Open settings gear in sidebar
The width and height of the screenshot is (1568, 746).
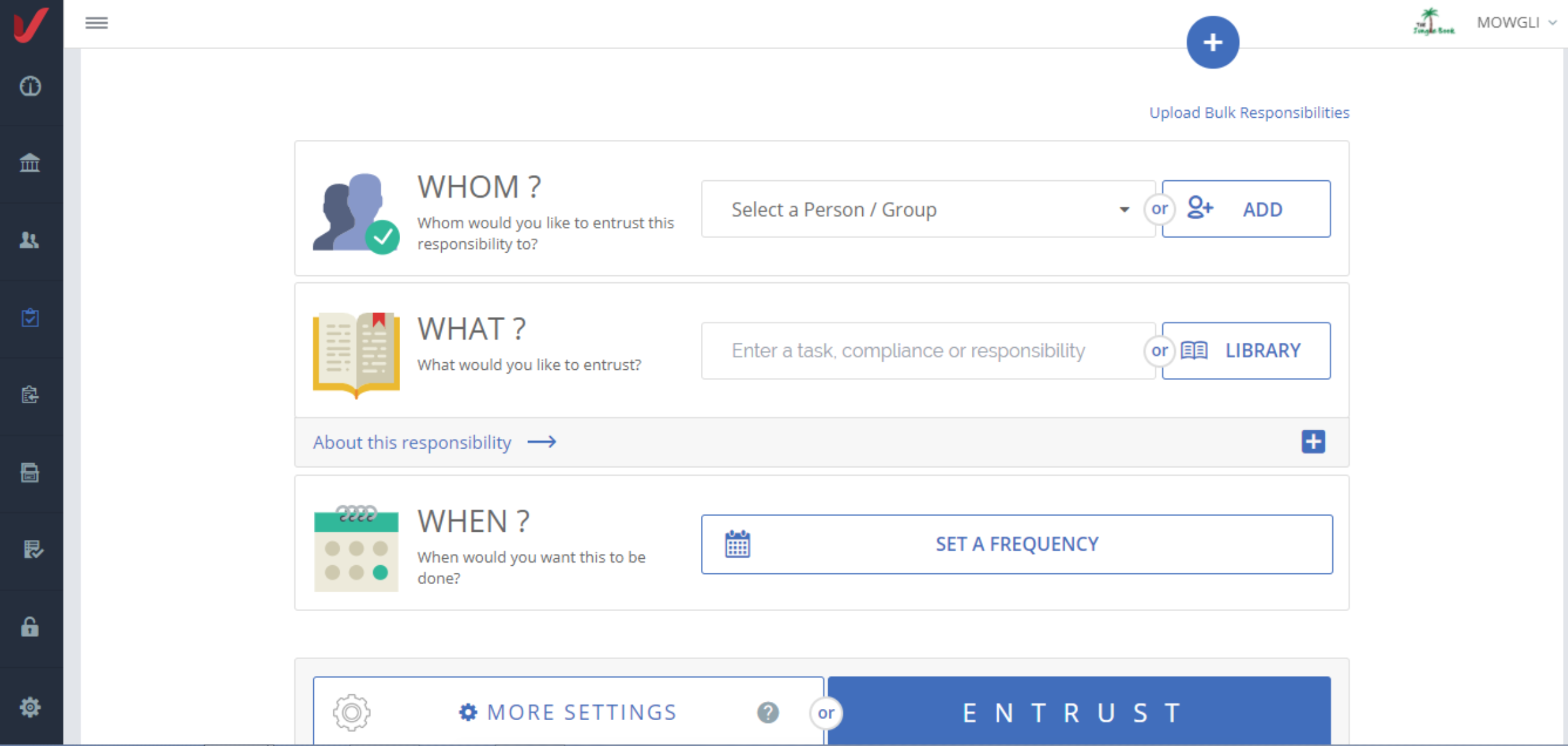[x=30, y=707]
